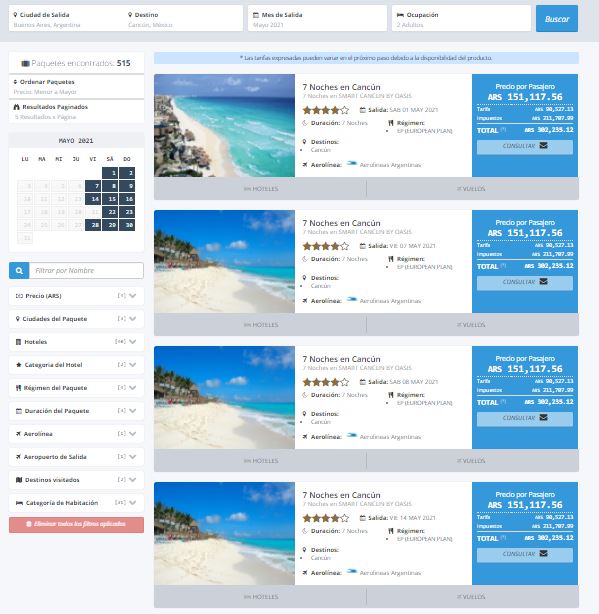Select day 15 in the Mayo 2021 calendar
The width and height of the screenshot is (599, 614).
tap(110, 199)
